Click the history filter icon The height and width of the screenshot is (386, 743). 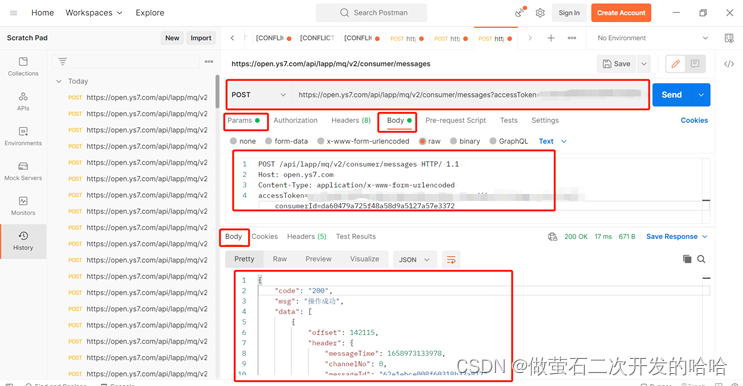click(62, 62)
